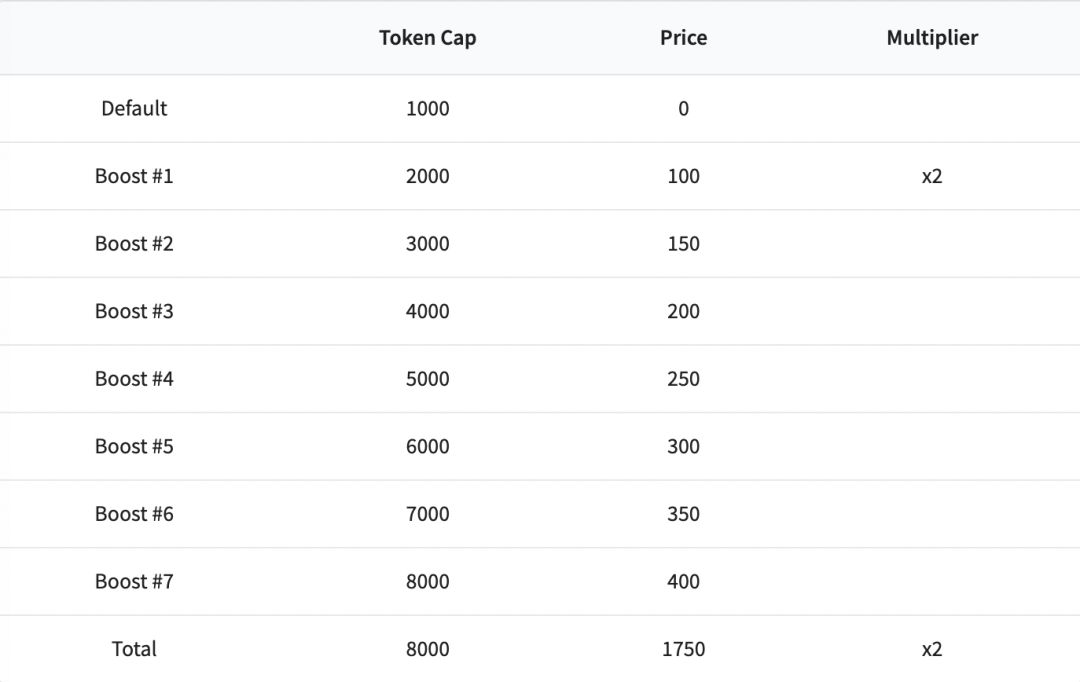Select the Boost #4 row label
Image resolution: width=1080 pixels, height=682 pixels.
coord(134,379)
